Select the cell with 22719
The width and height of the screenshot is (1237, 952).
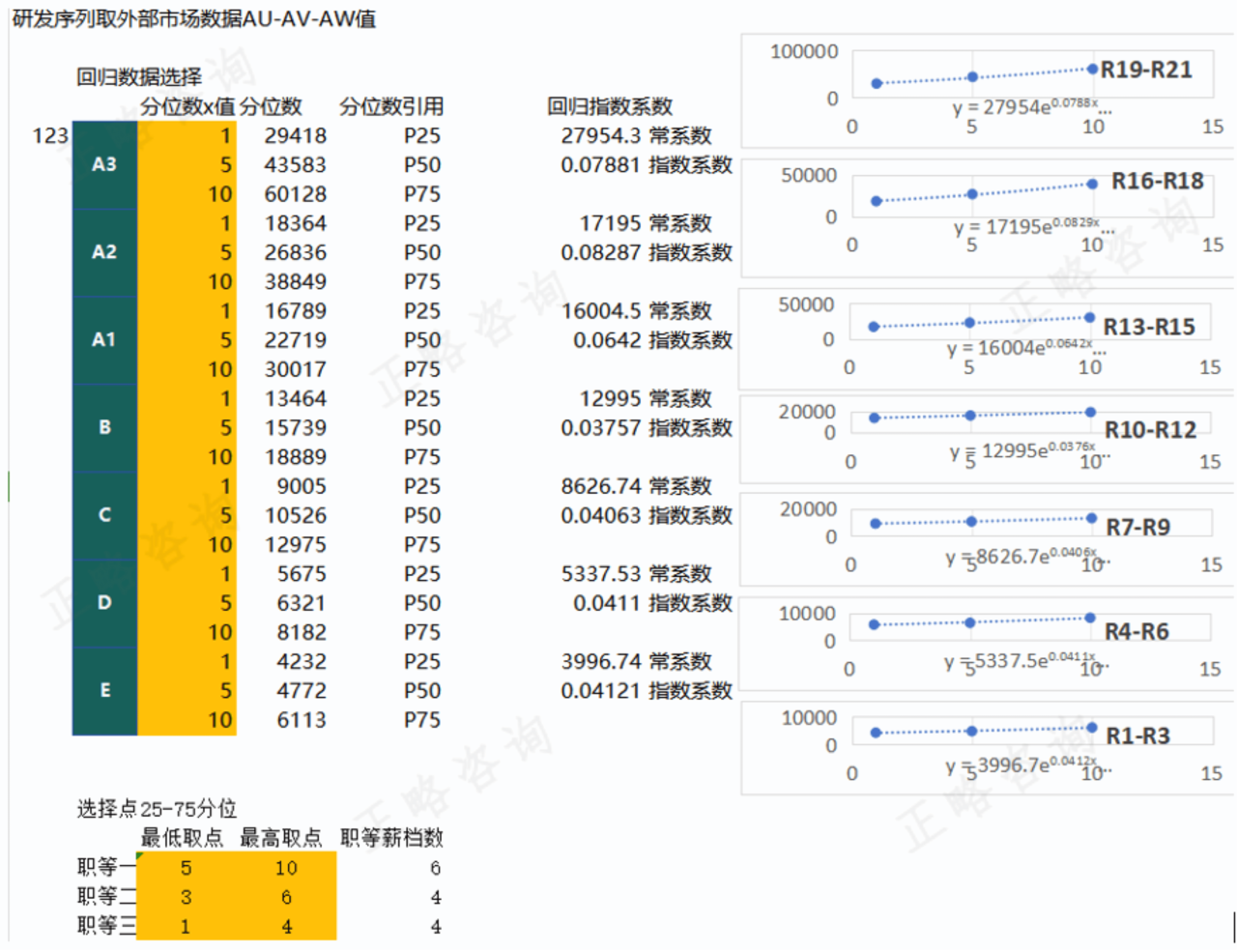(x=296, y=340)
